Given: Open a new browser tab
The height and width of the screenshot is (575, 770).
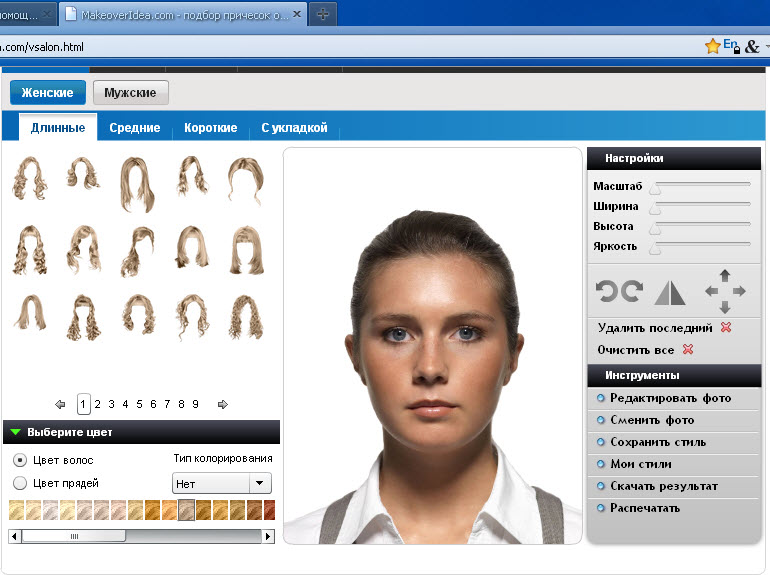Looking at the screenshot, I should 323,14.
